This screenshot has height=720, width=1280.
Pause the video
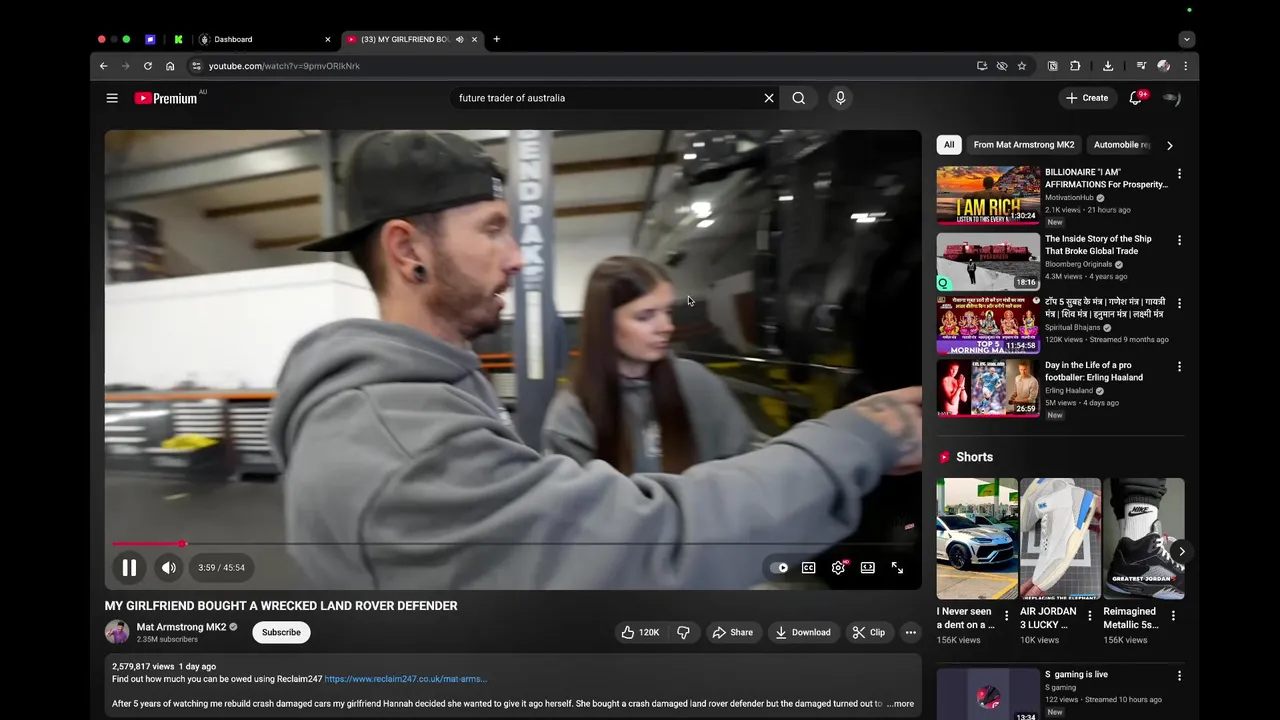129,568
